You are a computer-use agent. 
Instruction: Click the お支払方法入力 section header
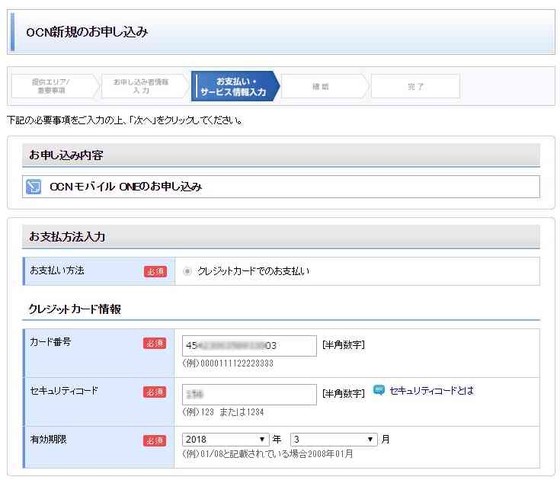[x=281, y=236]
